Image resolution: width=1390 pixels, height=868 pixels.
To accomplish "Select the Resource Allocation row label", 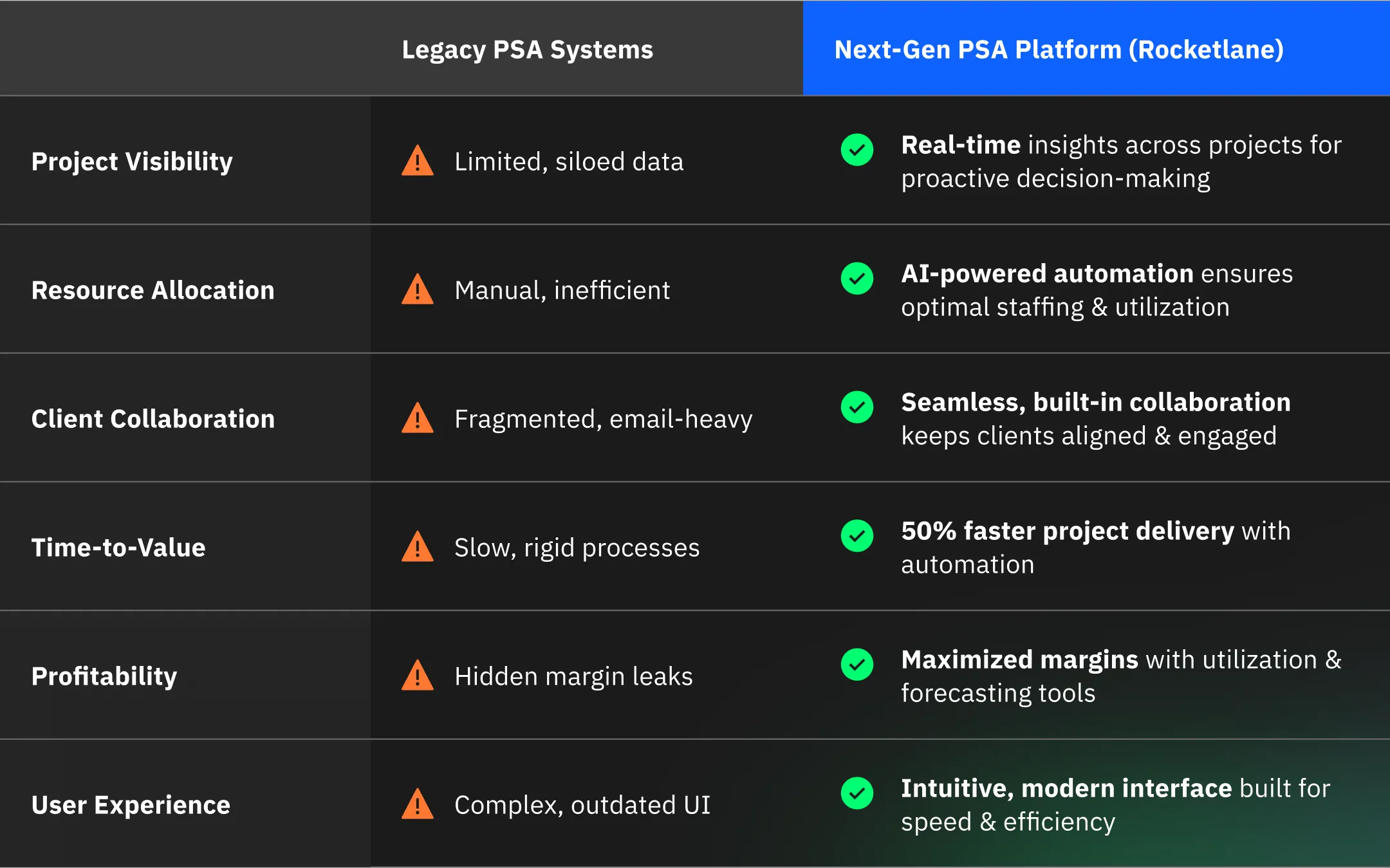I will 153,290.
